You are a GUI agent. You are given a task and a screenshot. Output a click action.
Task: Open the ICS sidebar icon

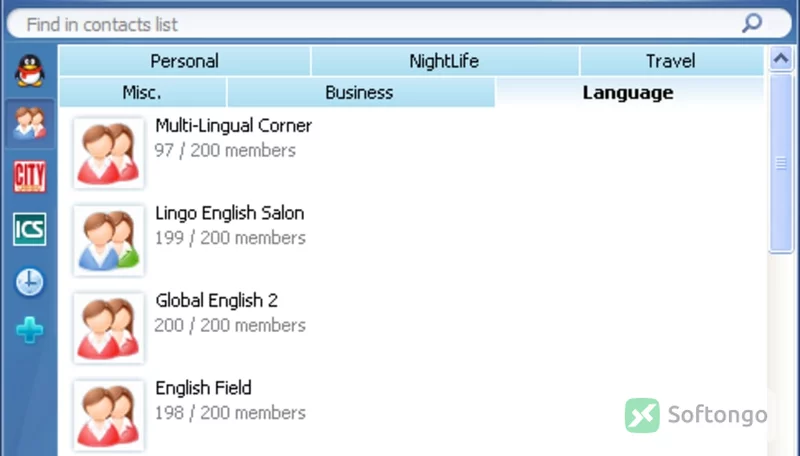pos(30,229)
